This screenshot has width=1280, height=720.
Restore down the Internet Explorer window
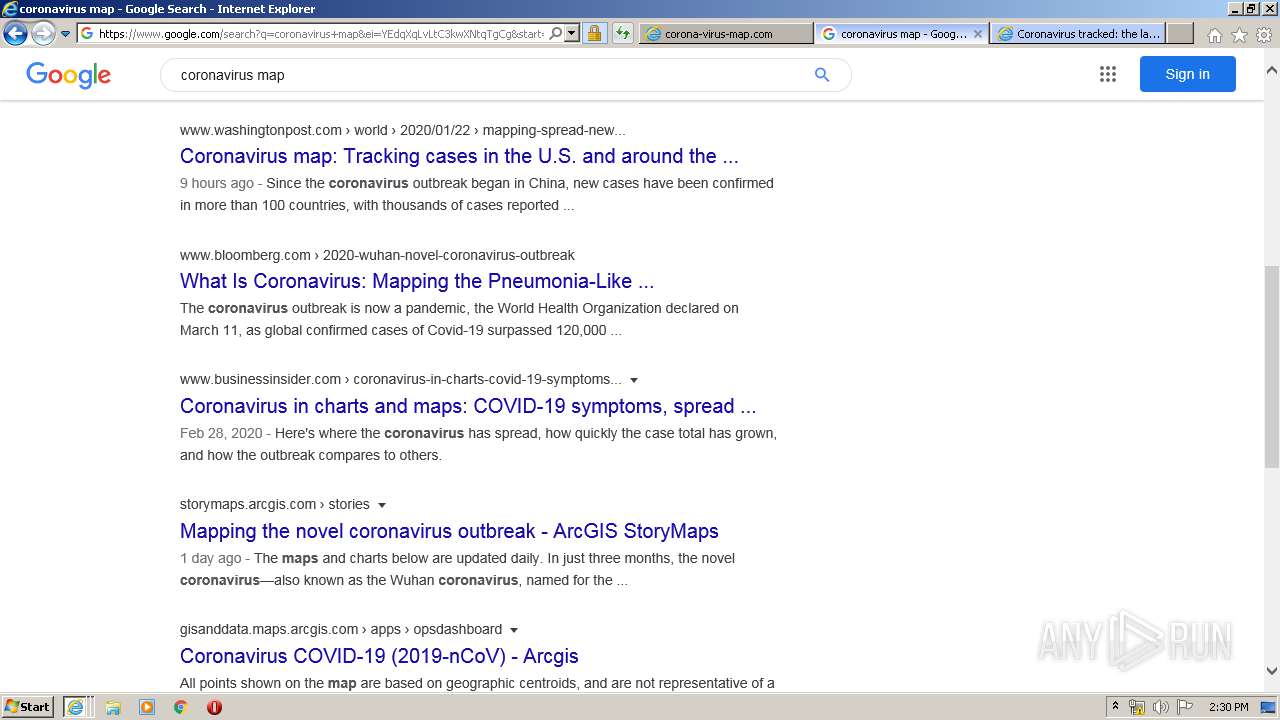(x=1250, y=9)
